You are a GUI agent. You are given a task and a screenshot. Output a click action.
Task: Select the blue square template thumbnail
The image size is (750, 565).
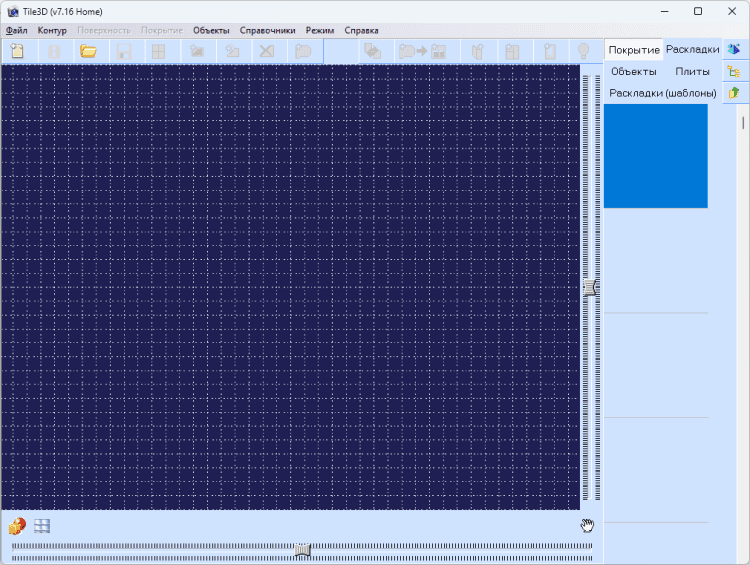(x=656, y=156)
